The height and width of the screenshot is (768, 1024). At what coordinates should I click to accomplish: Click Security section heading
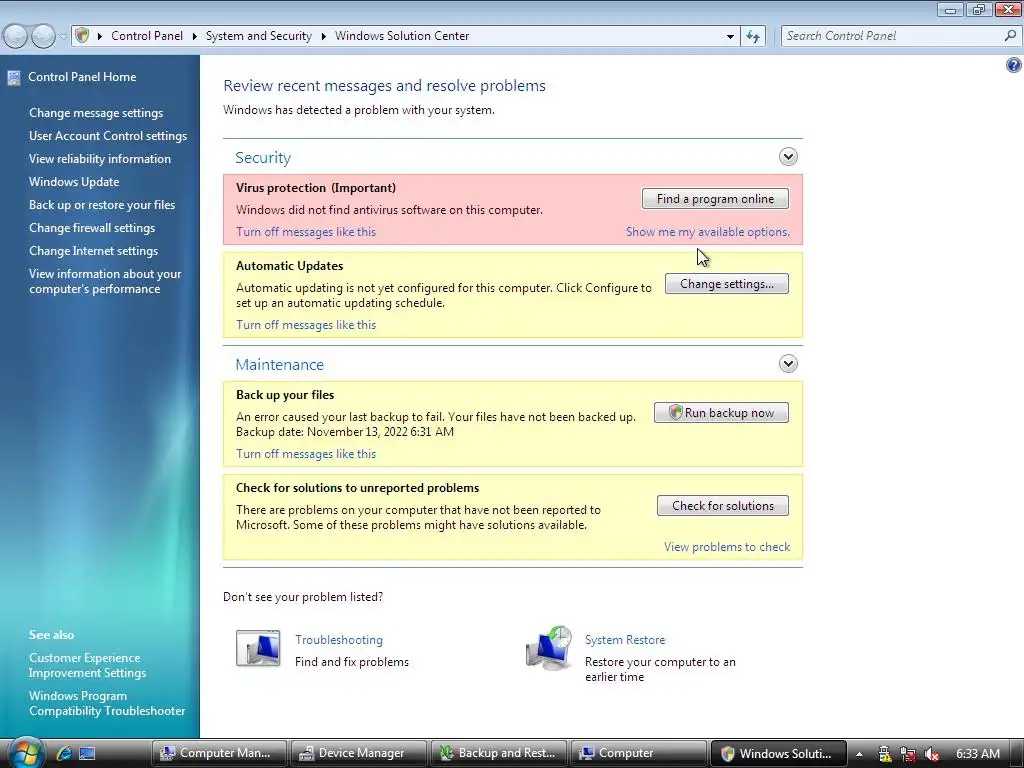[263, 158]
